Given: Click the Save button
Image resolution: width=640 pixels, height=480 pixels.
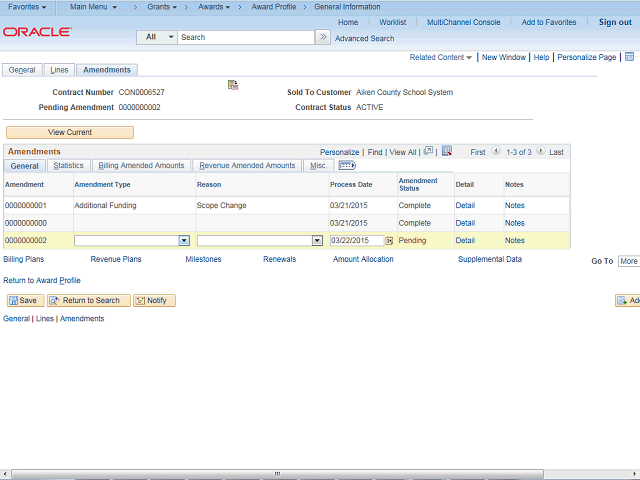Looking at the screenshot, I should click(25, 300).
